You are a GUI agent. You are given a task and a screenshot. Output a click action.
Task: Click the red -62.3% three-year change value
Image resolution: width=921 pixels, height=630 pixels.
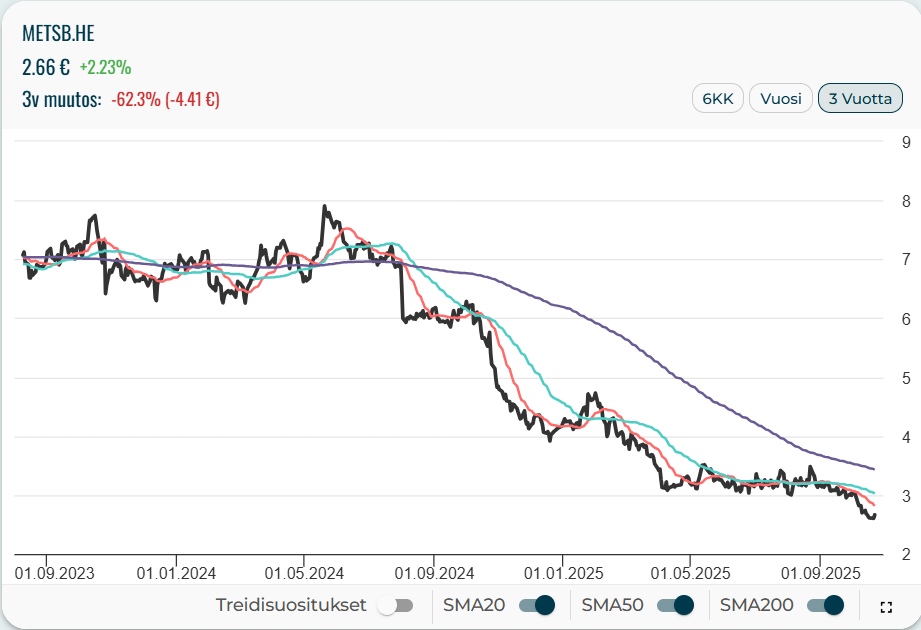165,99
